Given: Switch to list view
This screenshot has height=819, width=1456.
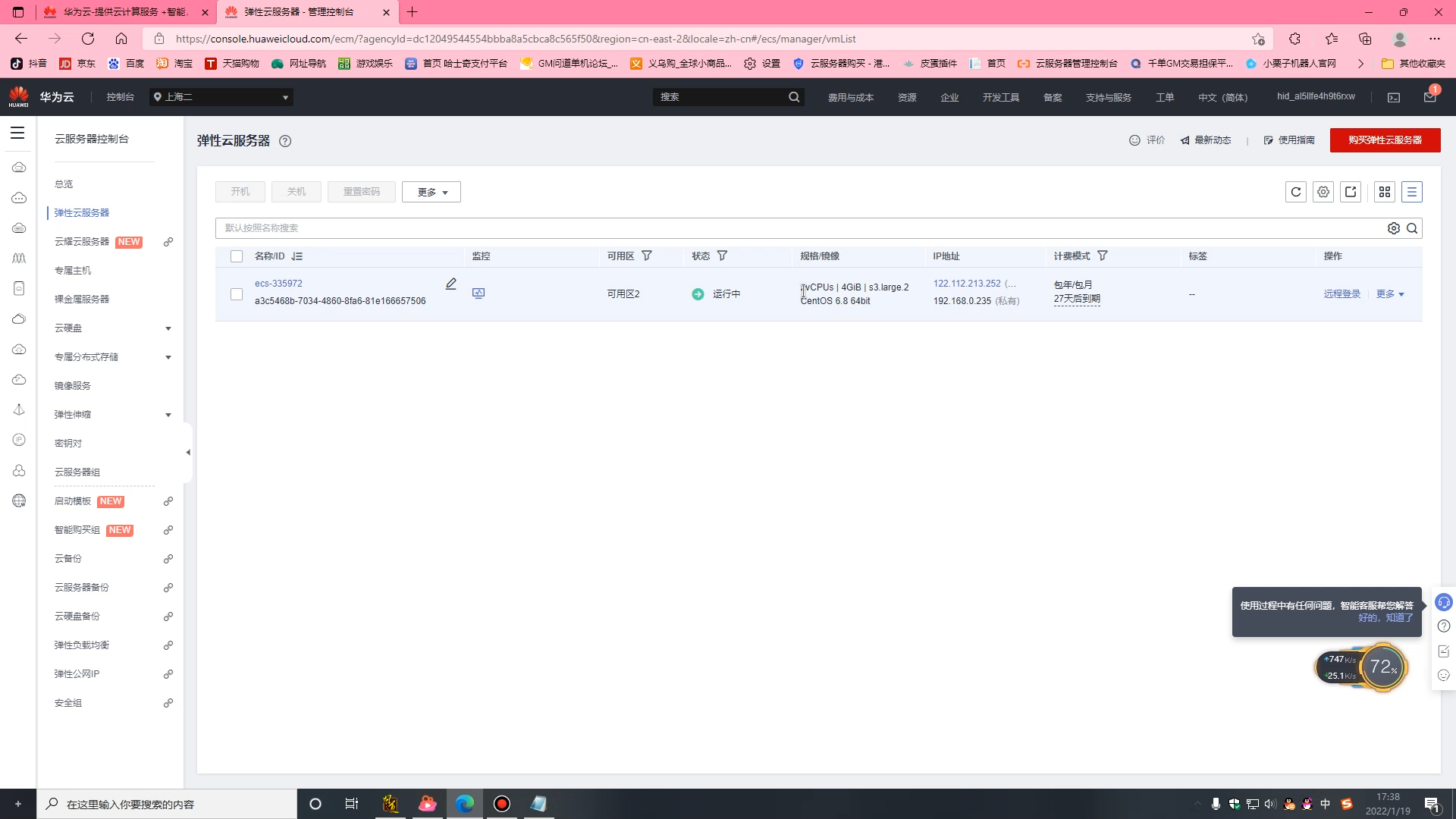Looking at the screenshot, I should pyautogui.click(x=1412, y=192).
